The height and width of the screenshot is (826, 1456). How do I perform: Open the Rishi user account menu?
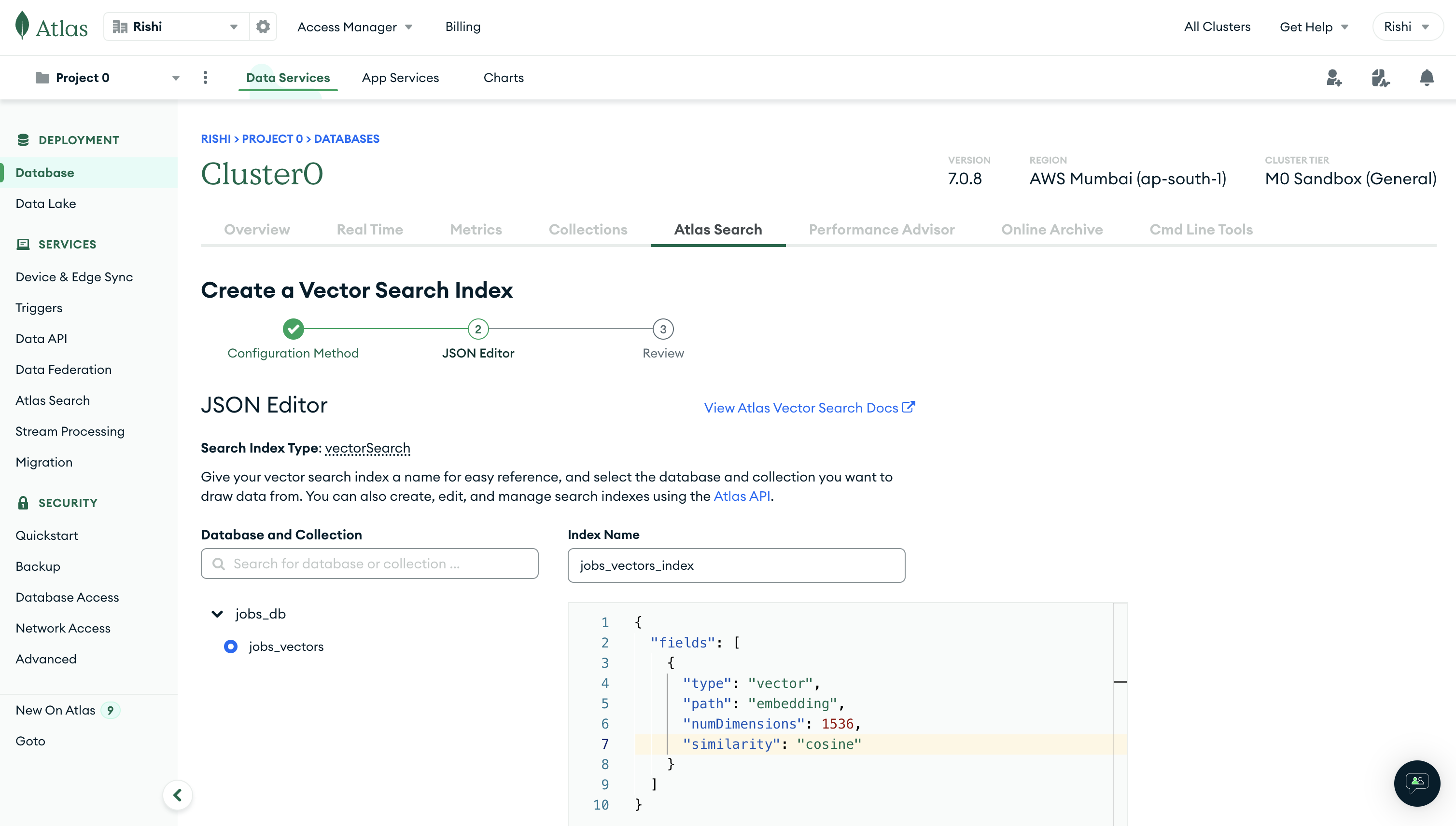pyautogui.click(x=1407, y=27)
